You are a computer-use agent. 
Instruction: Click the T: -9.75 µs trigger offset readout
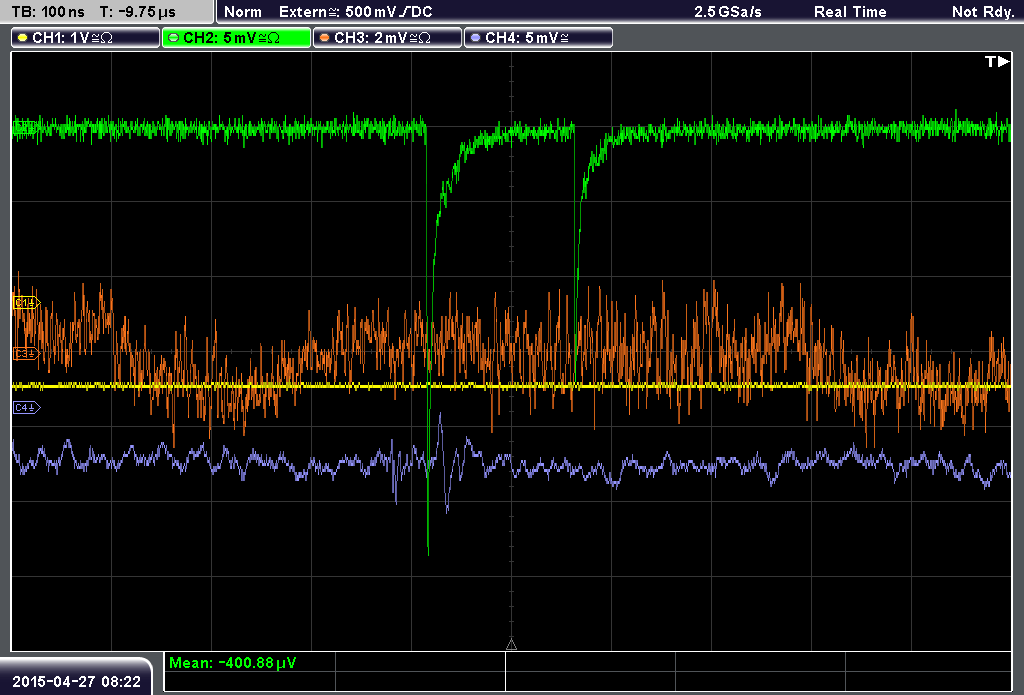click(x=137, y=12)
